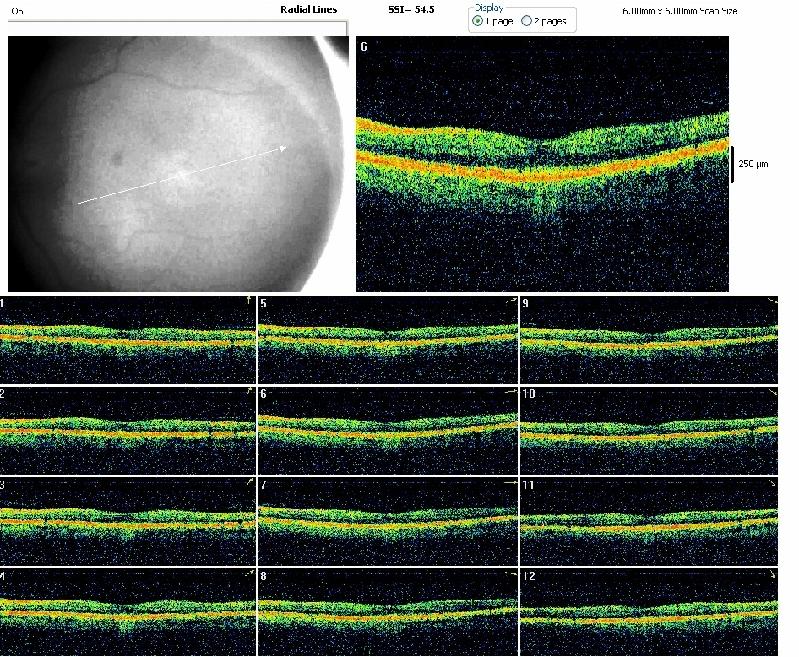Pick radial scan thumbnail 11
The height and width of the screenshot is (657, 799).
coord(648,522)
